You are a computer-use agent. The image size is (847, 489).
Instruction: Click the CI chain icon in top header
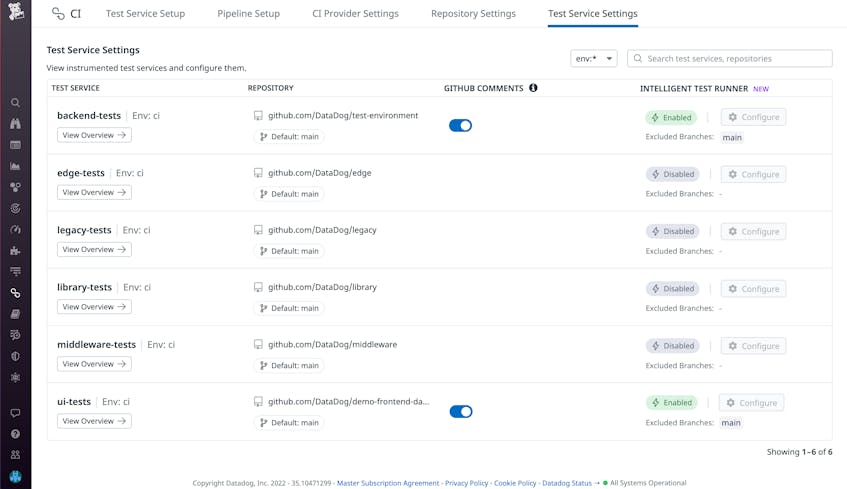pyautogui.click(x=58, y=14)
